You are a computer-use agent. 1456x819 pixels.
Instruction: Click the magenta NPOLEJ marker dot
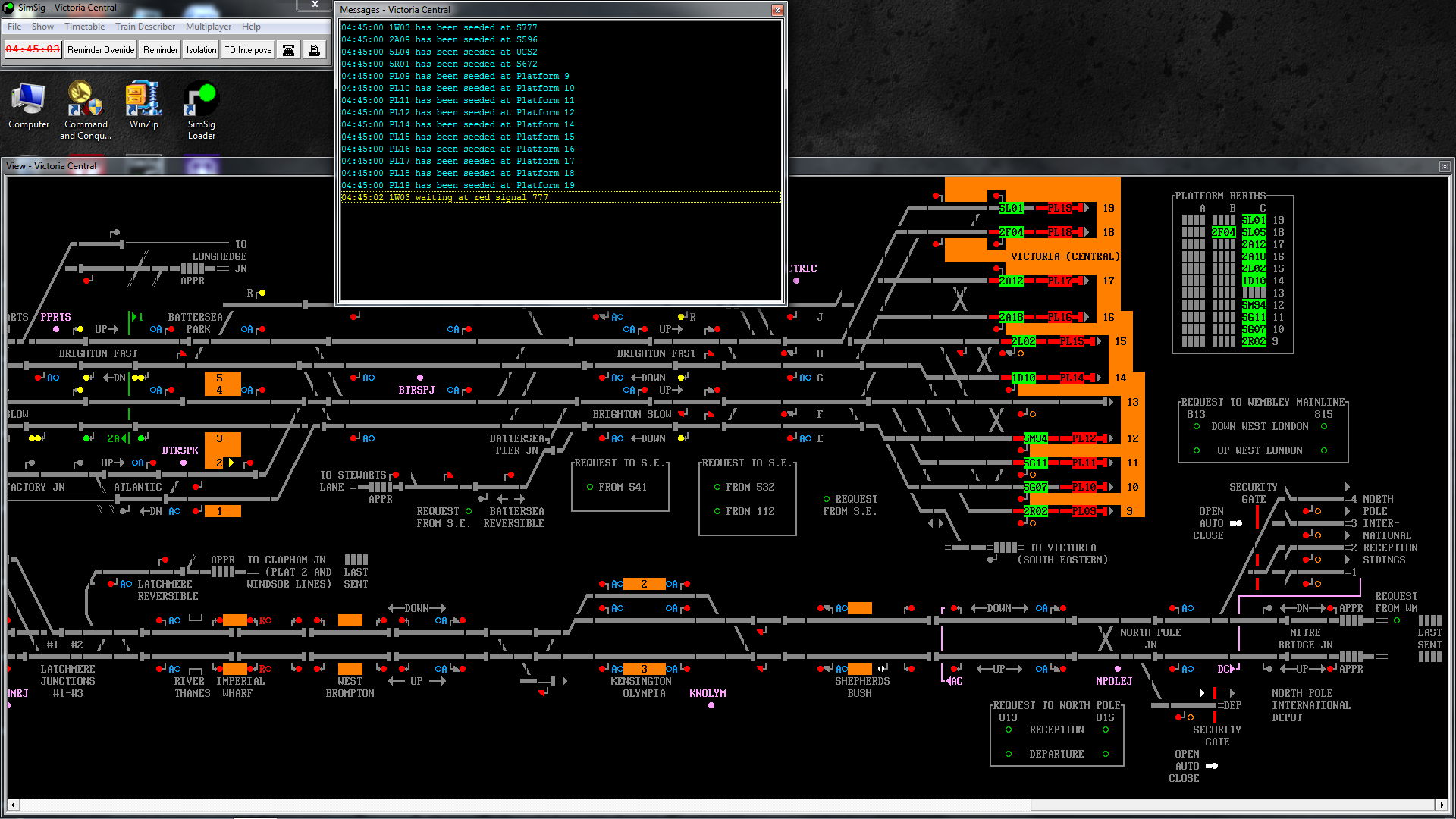1118,669
